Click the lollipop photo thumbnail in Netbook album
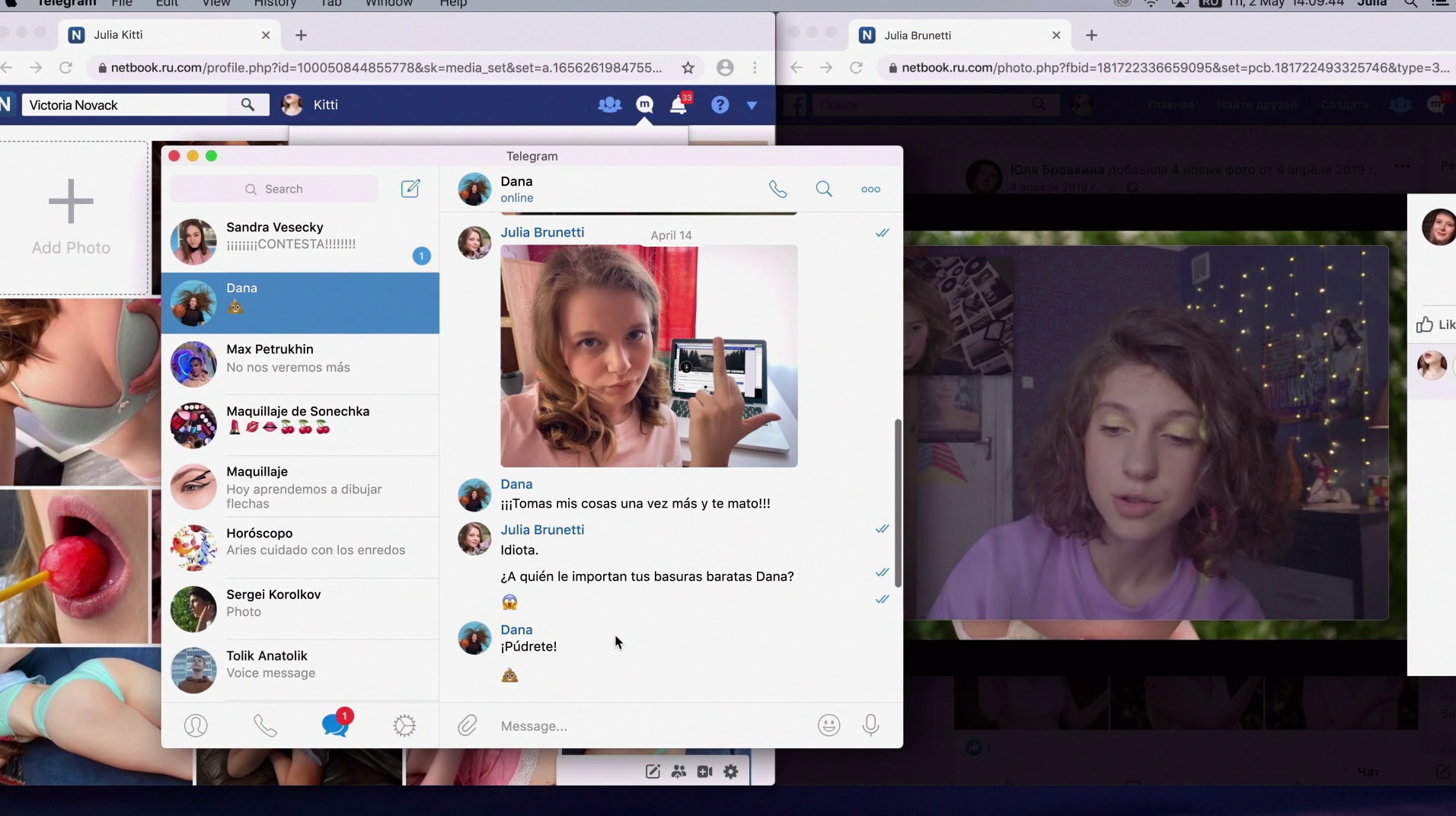1456x816 pixels. pyautogui.click(x=74, y=566)
